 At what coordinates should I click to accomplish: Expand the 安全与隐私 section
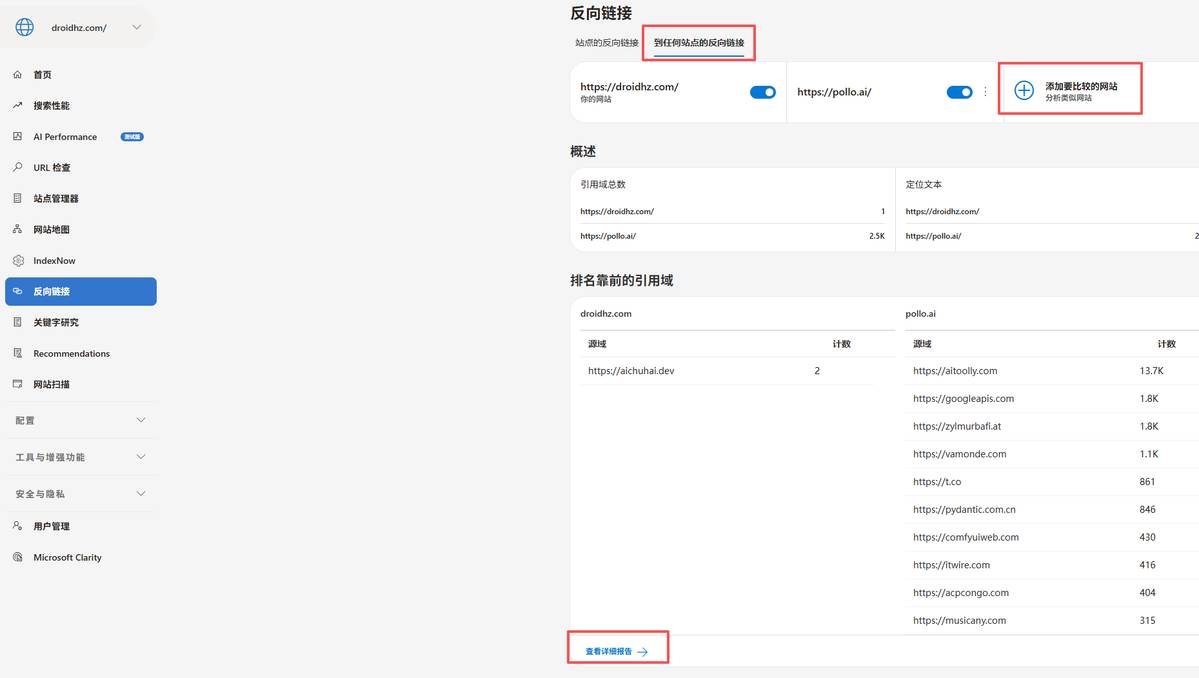(x=80, y=494)
